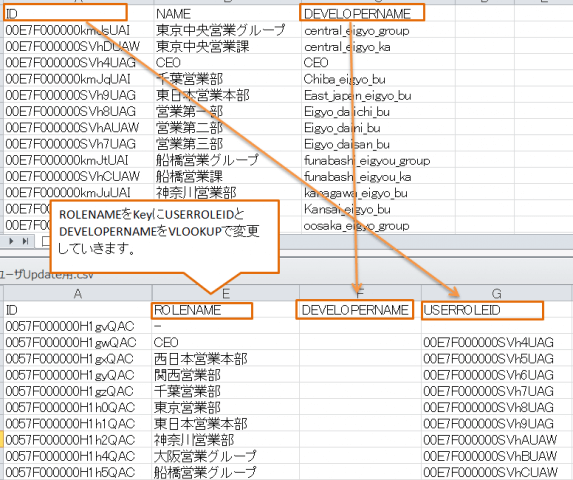The height and width of the screenshot is (480, 573).
Task: Click the ROLENAME header cell
Action: pos(202,311)
